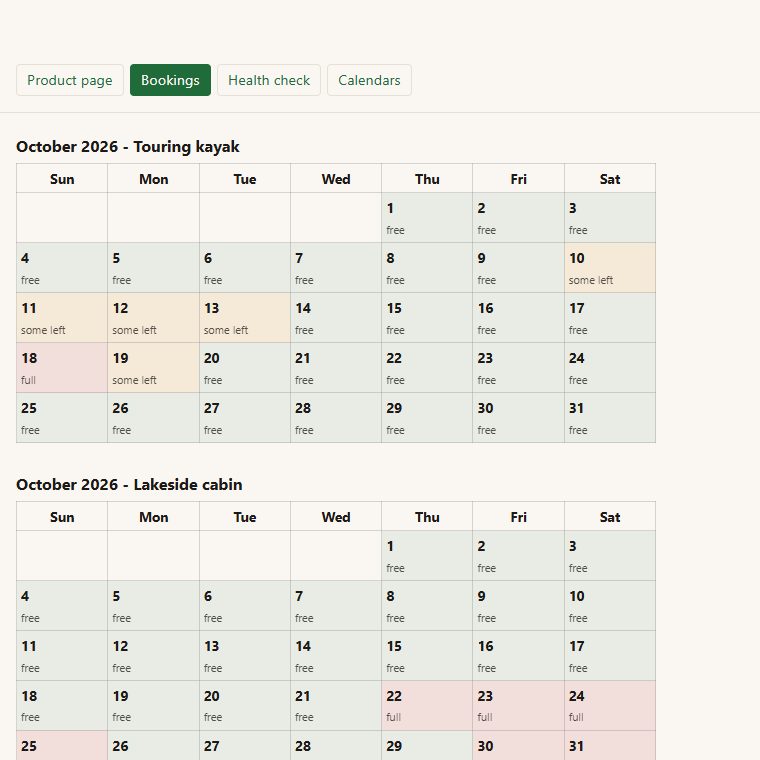Select the Bookings tab
This screenshot has height=760, width=760.
(x=170, y=80)
